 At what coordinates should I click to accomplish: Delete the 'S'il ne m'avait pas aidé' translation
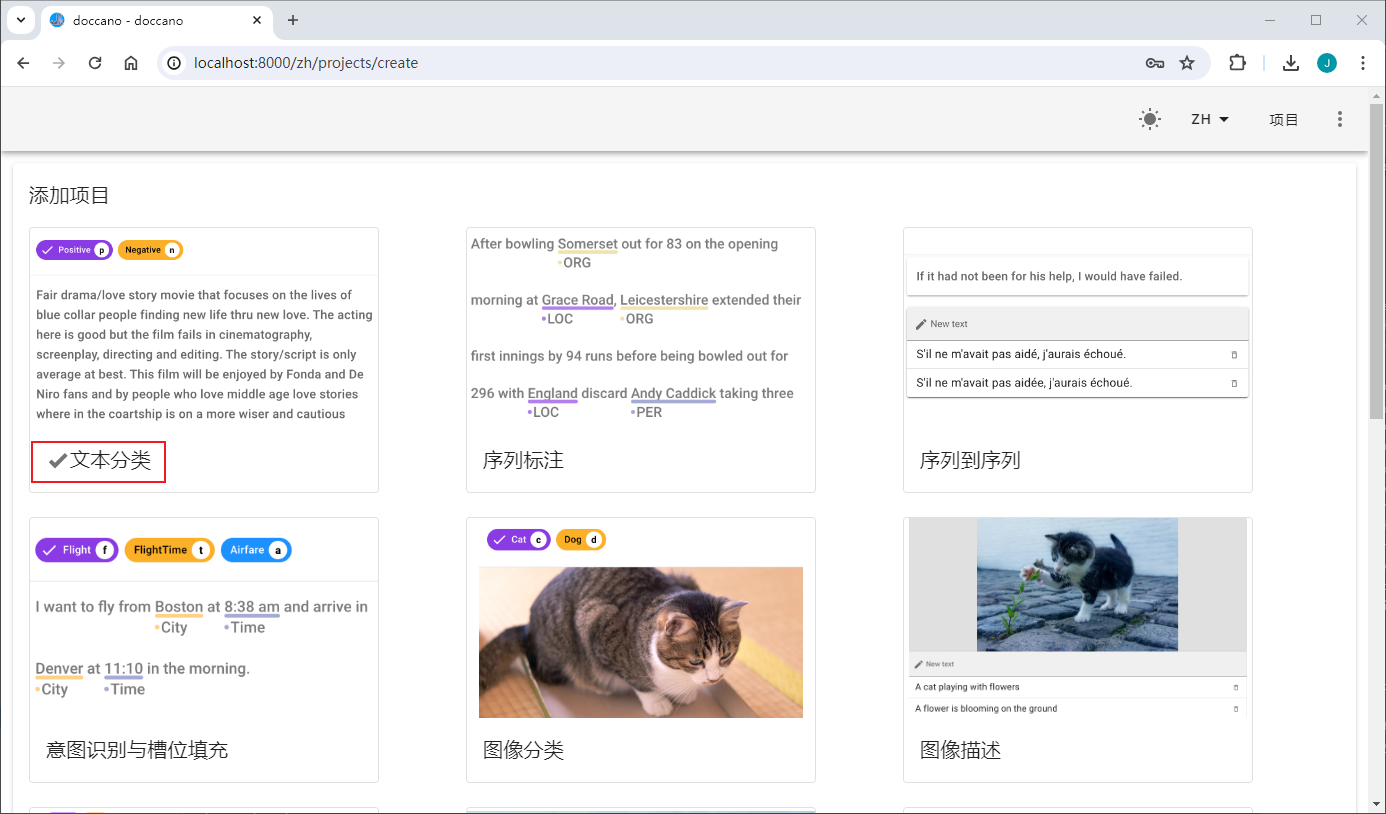(1233, 354)
